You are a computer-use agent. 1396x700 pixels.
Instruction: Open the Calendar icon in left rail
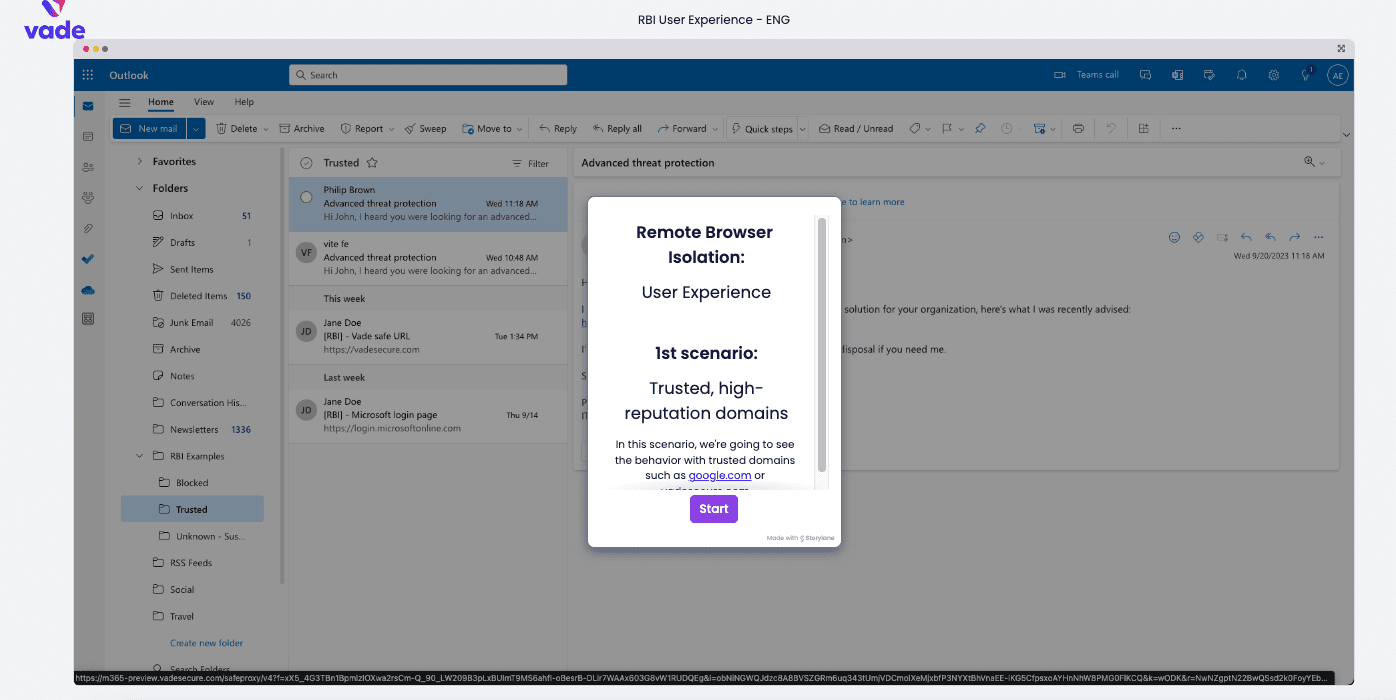click(88, 136)
